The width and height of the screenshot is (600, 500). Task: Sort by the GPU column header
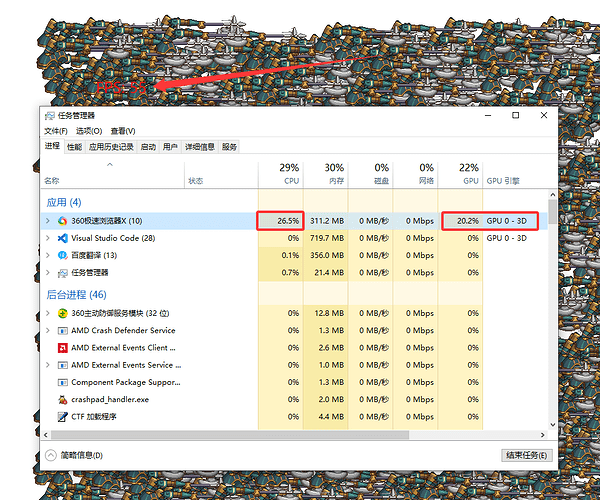coord(460,175)
